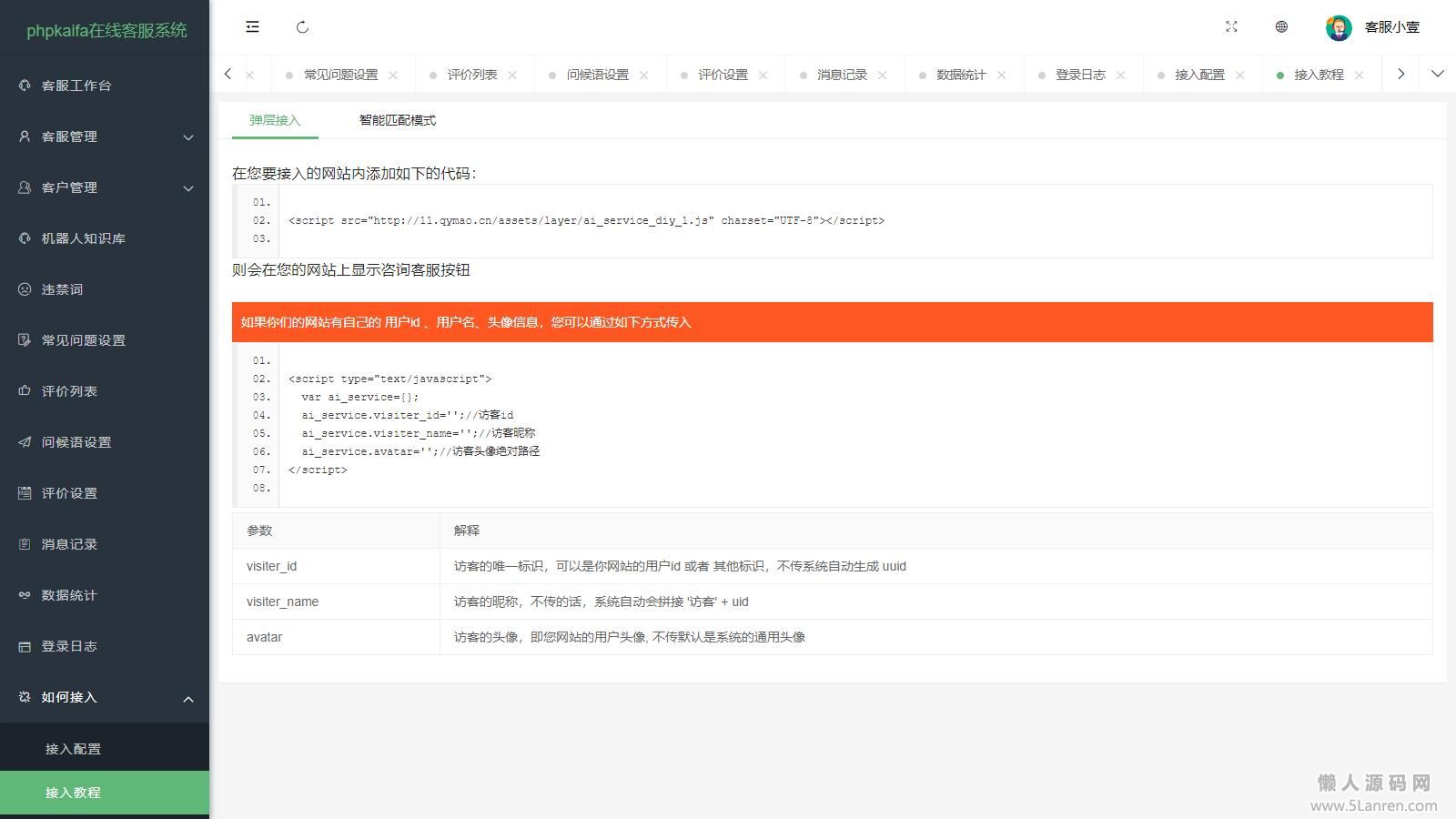Close the 常见问题设置 tab
The width and height of the screenshot is (1456, 819).
(393, 76)
